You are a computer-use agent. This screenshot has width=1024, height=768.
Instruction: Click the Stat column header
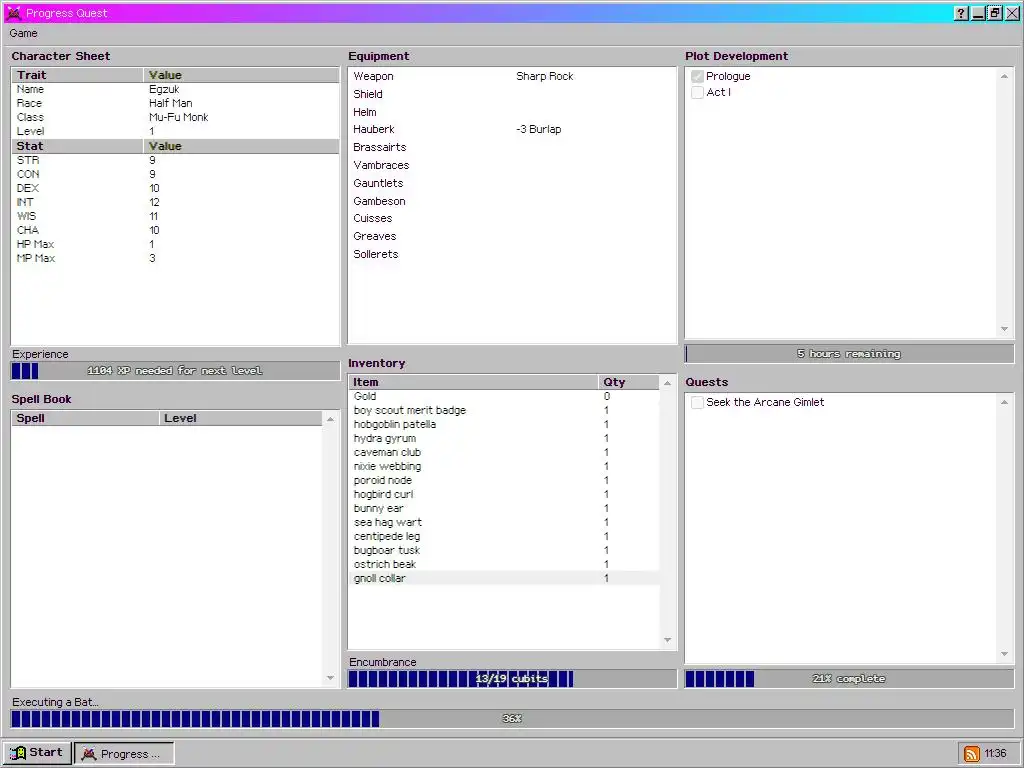click(77, 146)
